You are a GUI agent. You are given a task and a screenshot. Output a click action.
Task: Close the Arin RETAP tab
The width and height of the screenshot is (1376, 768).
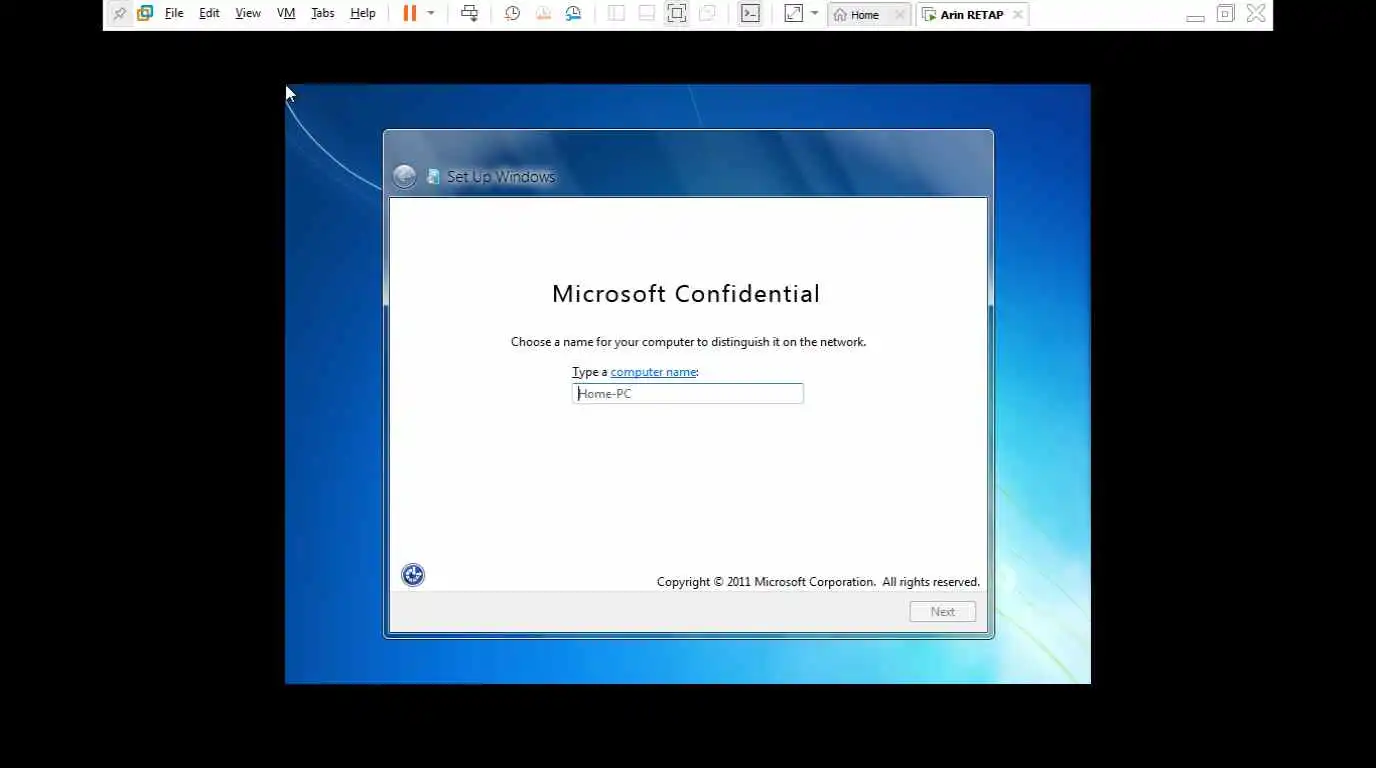pyautogui.click(x=1017, y=15)
